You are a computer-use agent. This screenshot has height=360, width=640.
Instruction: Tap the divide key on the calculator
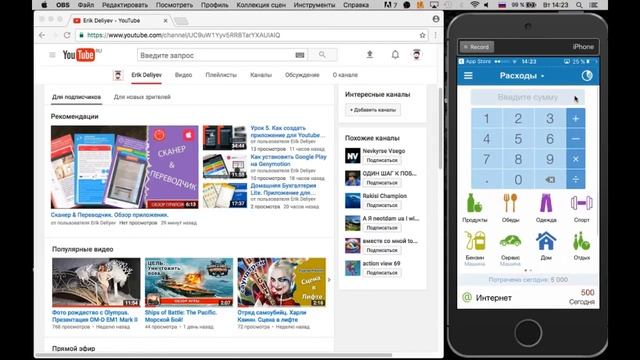pyautogui.click(x=576, y=179)
